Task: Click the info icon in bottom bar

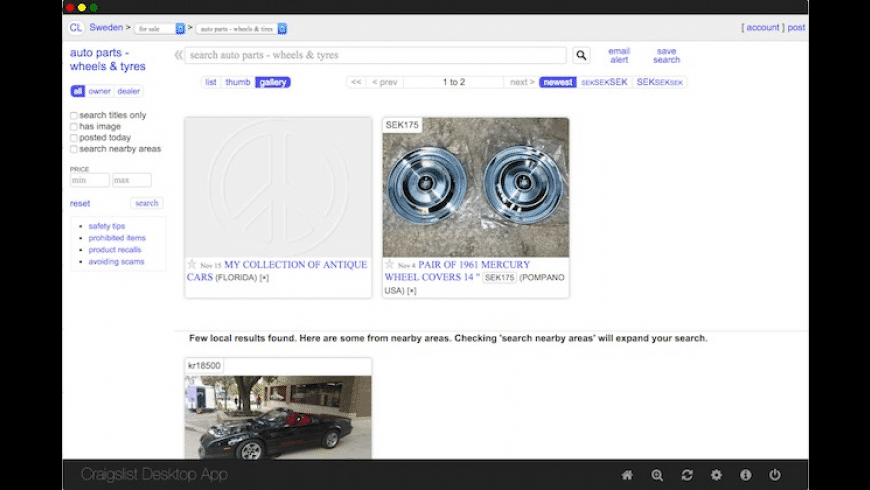Action: pos(746,475)
